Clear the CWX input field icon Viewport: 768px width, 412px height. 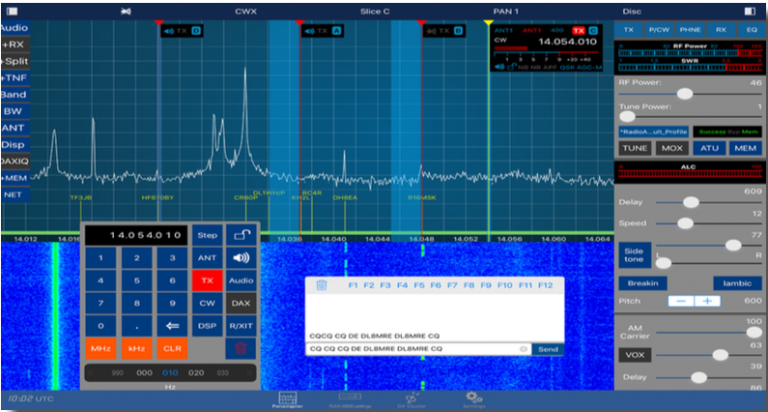[x=523, y=349]
